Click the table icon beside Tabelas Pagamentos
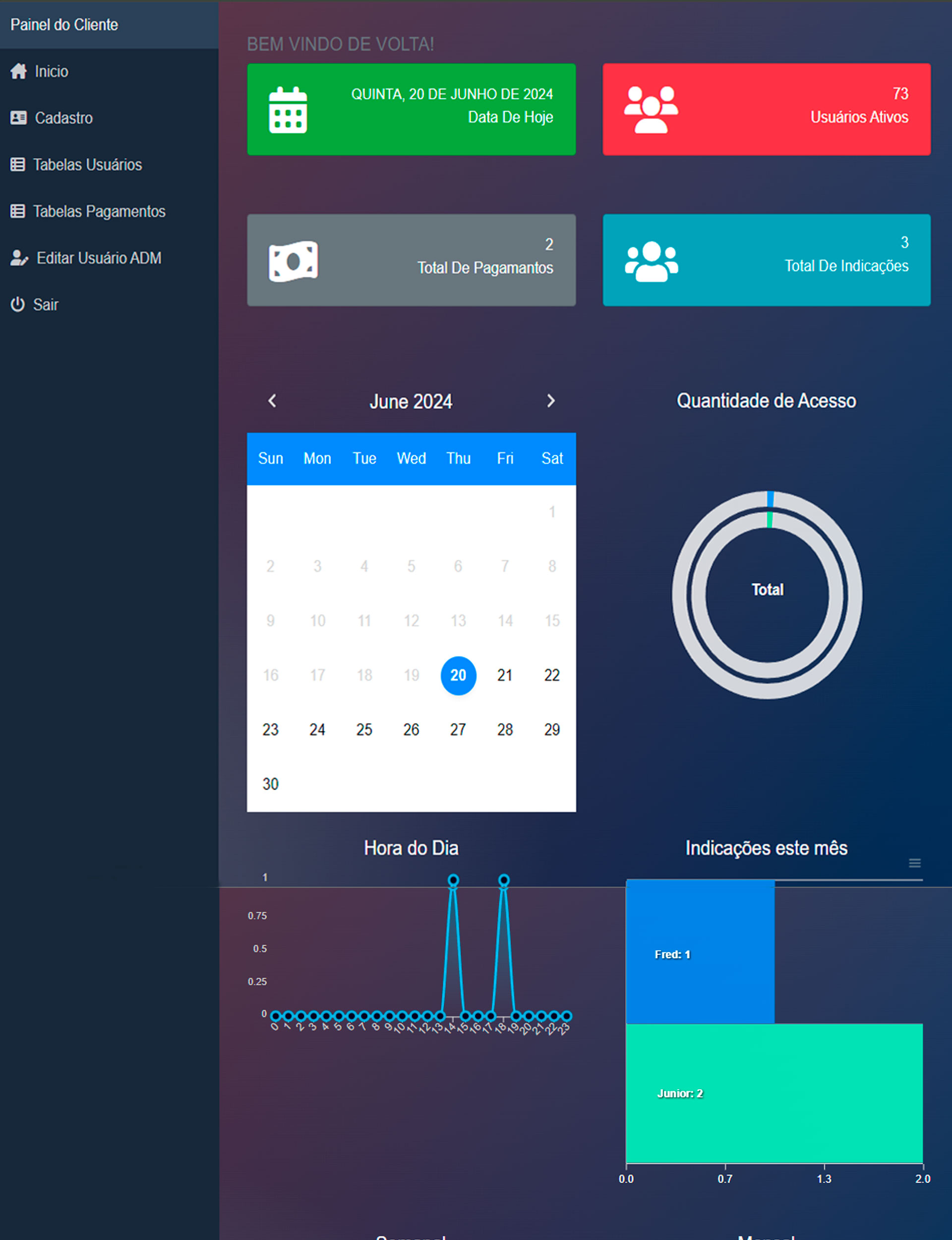 click(17, 211)
